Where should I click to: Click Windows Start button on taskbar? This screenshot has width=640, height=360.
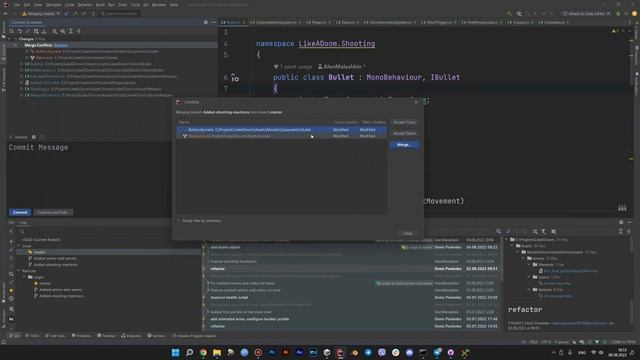point(176,353)
